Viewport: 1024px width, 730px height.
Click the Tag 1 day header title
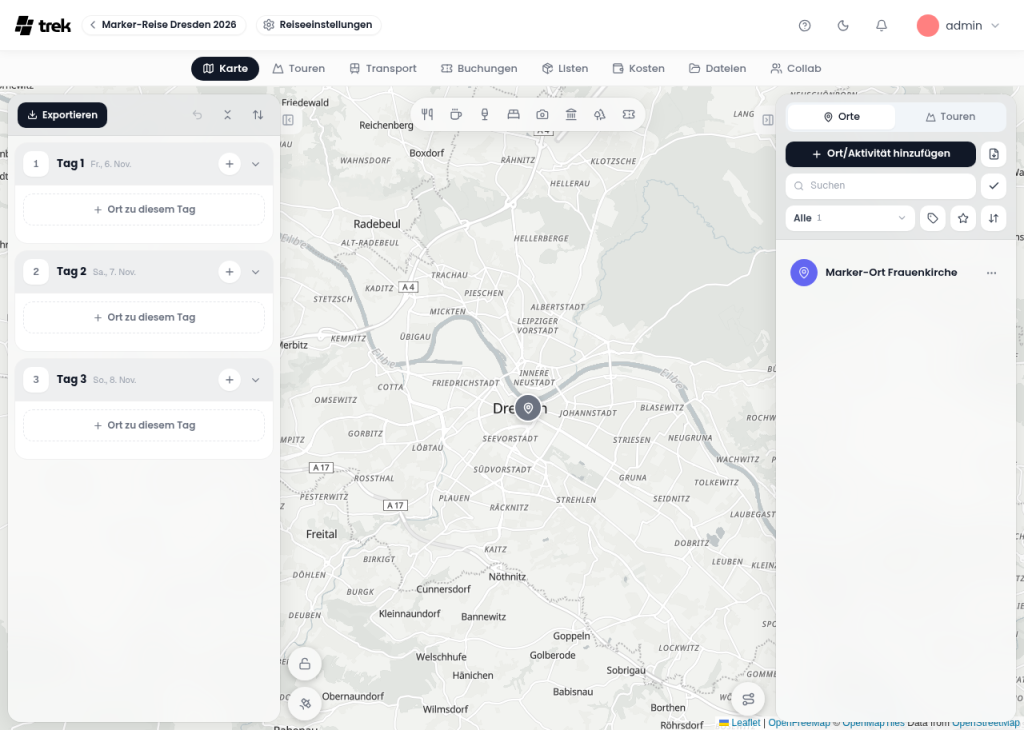tap(71, 164)
